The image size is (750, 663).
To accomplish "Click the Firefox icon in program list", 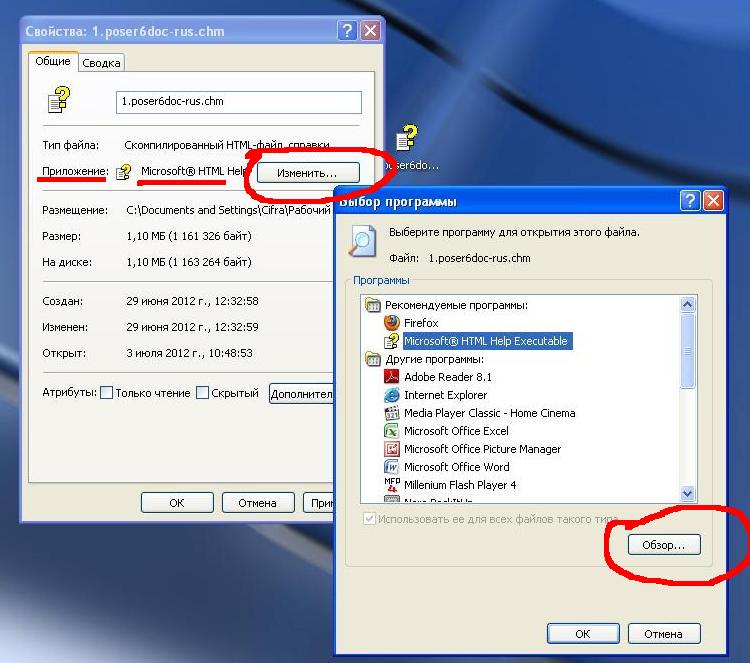I will point(392,323).
